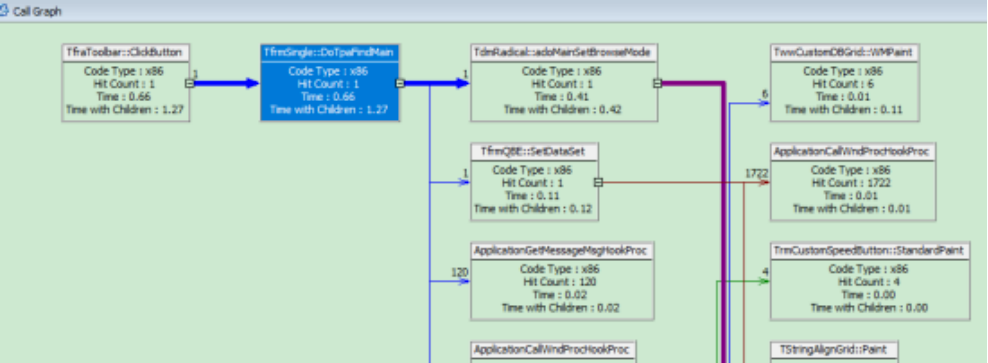
Task: Select the TfrmQBE::SetDataSet node
Action: click(x=534, y=182)
